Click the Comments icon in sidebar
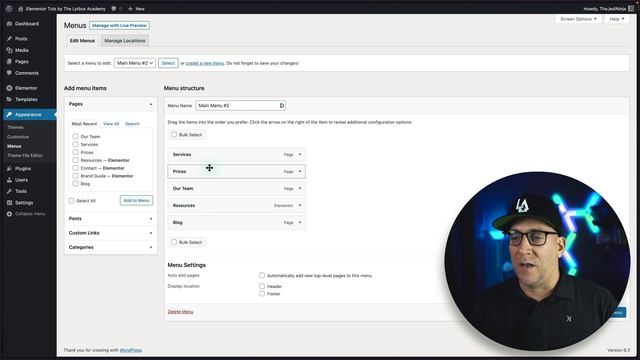Image resolution: width=640 pixels, height=360 pixels. [9, 73]
